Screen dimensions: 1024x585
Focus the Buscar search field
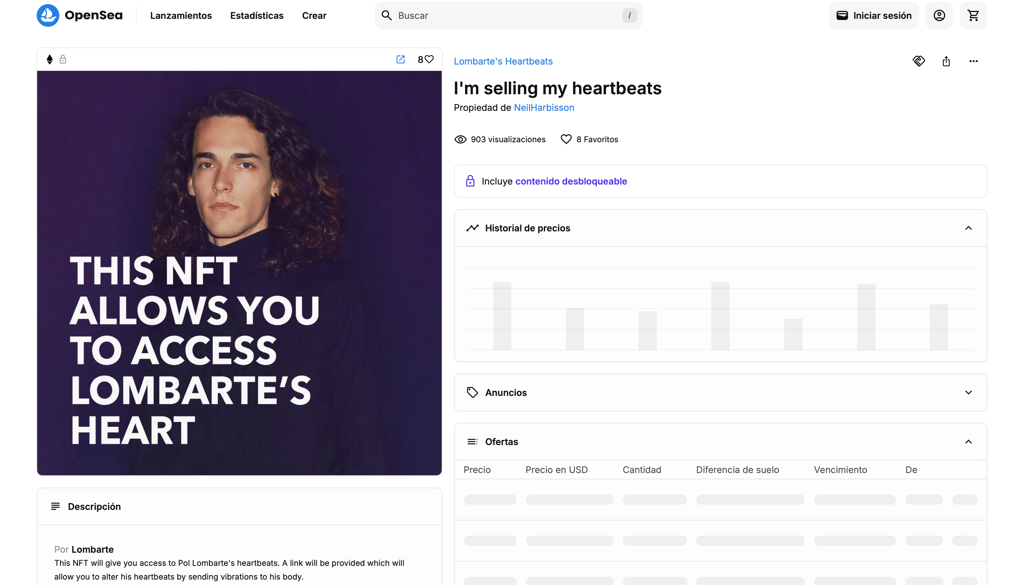[x=507, y=16]
